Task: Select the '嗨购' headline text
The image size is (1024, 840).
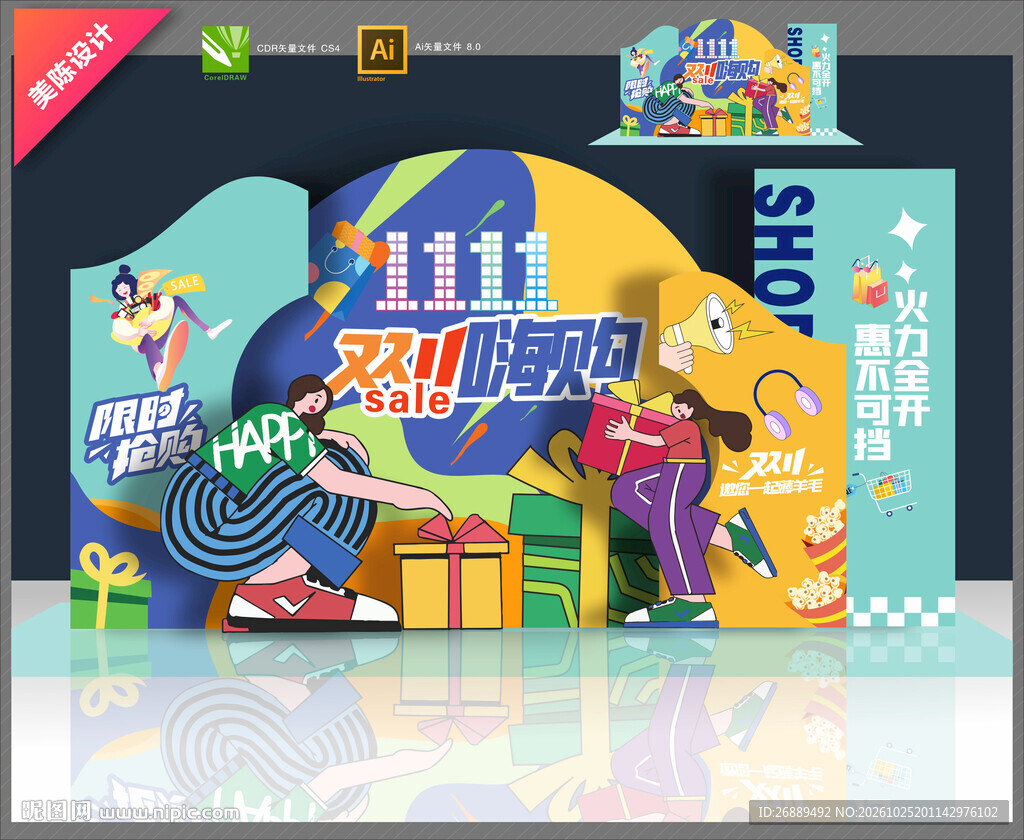Action: tap(552, 357)
